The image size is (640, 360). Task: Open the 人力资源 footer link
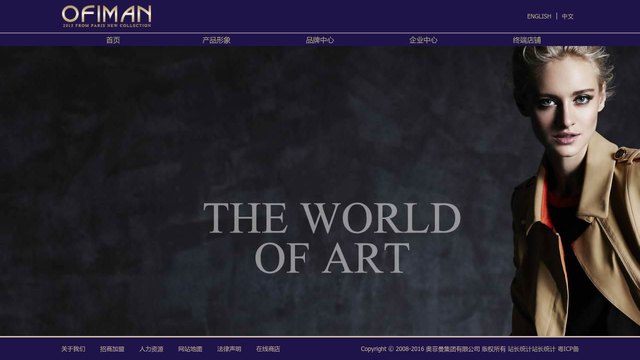pyautogui.click(x=151, y=349)
